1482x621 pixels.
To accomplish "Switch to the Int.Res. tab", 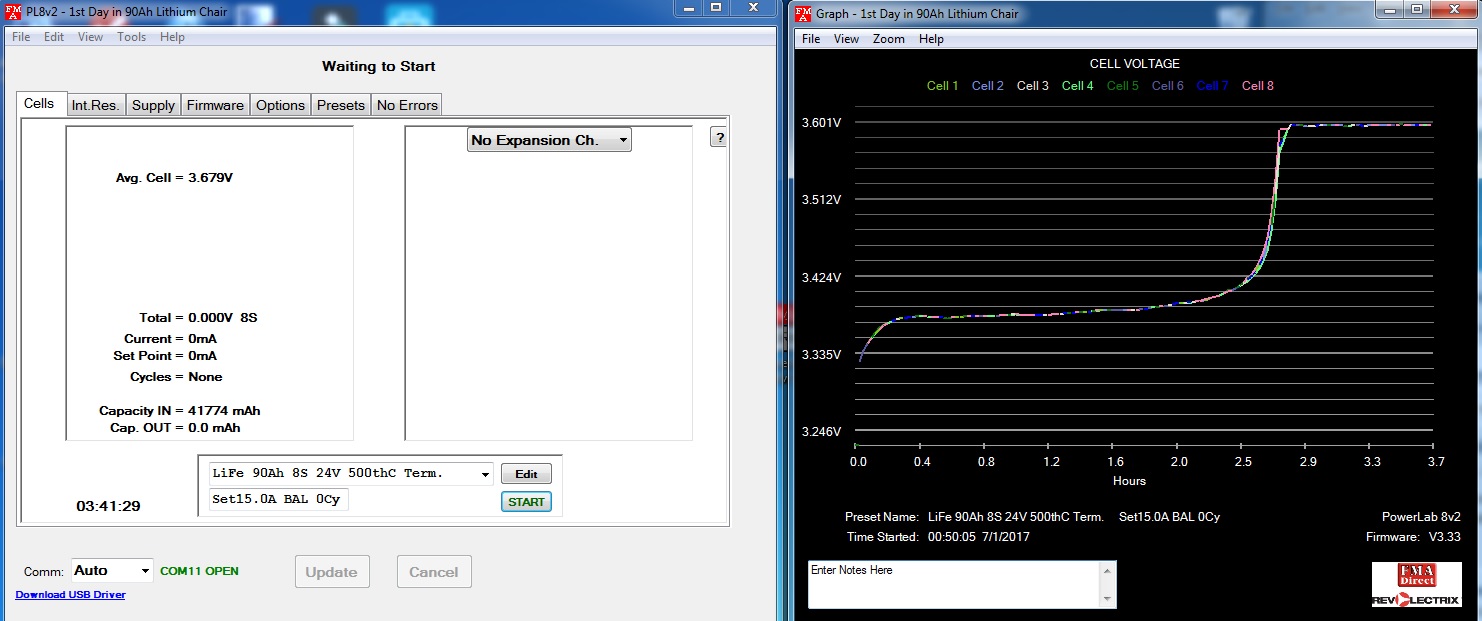I will click(x=95, y=105).
